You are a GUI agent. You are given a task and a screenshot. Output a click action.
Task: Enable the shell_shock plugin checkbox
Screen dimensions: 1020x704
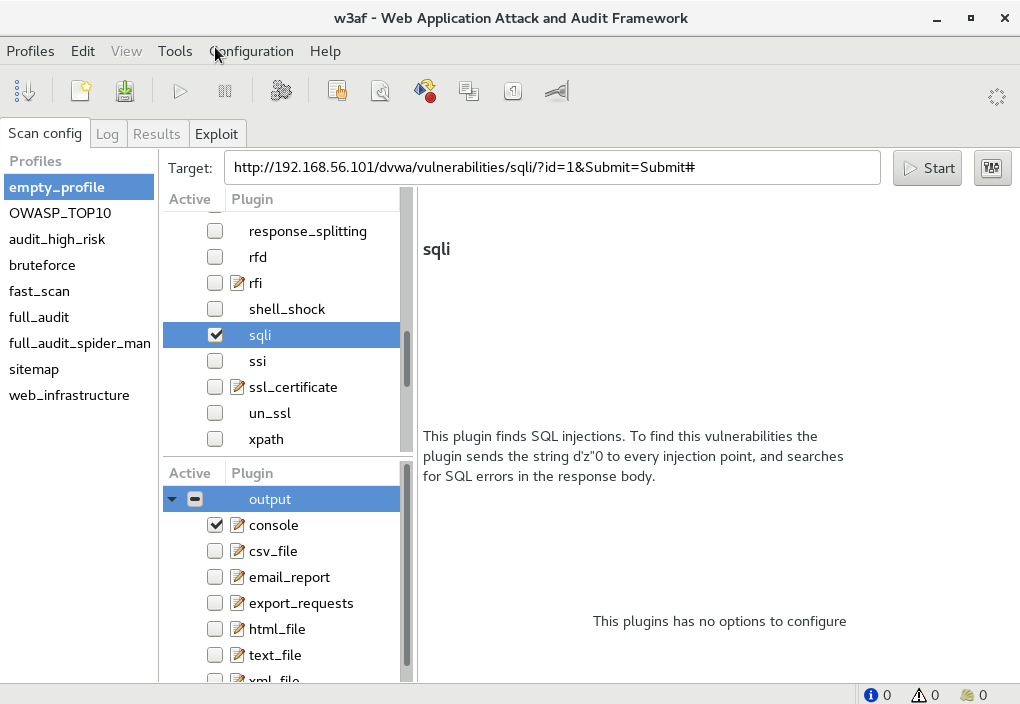pos(215,309)
